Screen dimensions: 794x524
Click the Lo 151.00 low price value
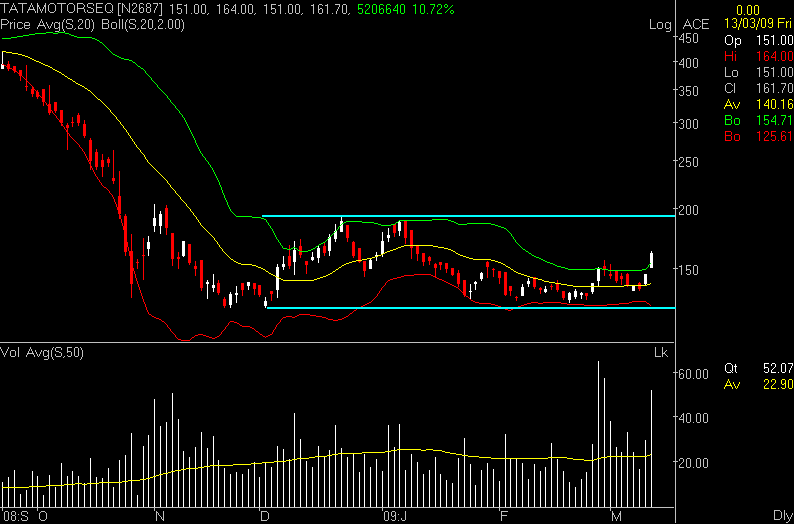759,73
